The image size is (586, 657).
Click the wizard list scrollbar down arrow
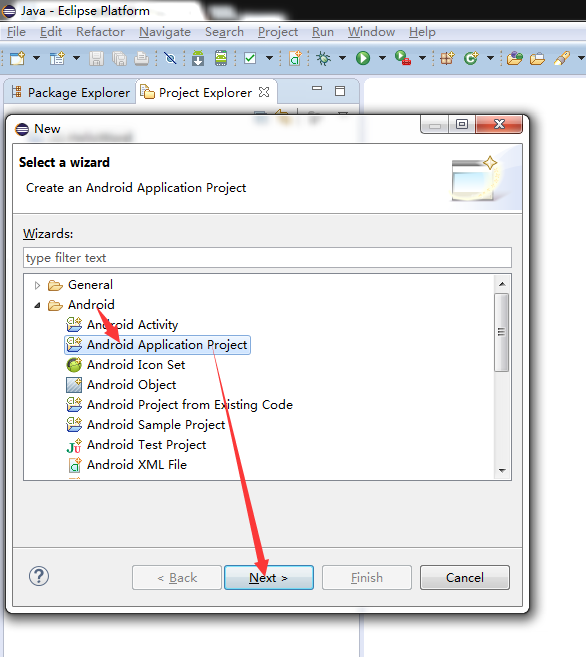[x=502, y=471]
